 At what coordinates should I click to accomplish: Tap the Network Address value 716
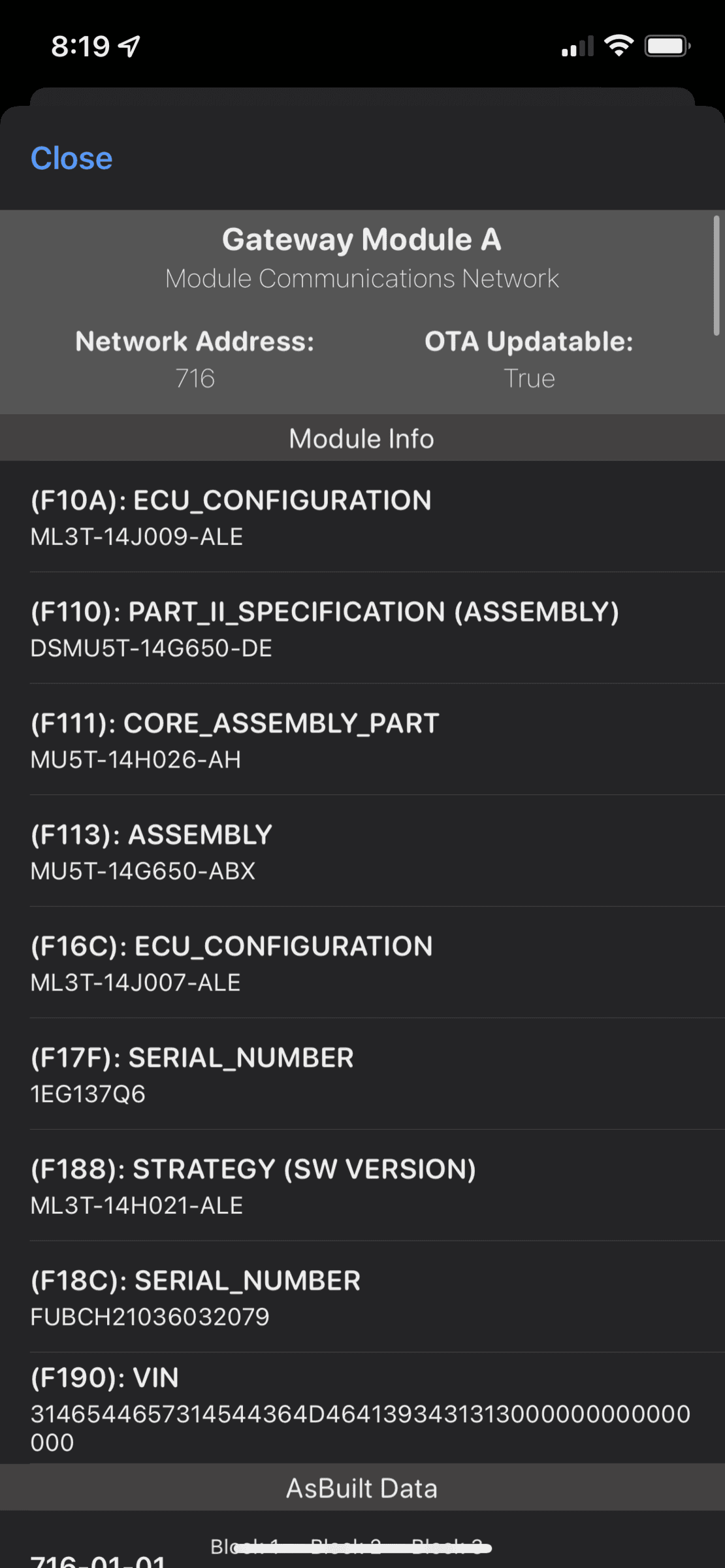(195, 378)
